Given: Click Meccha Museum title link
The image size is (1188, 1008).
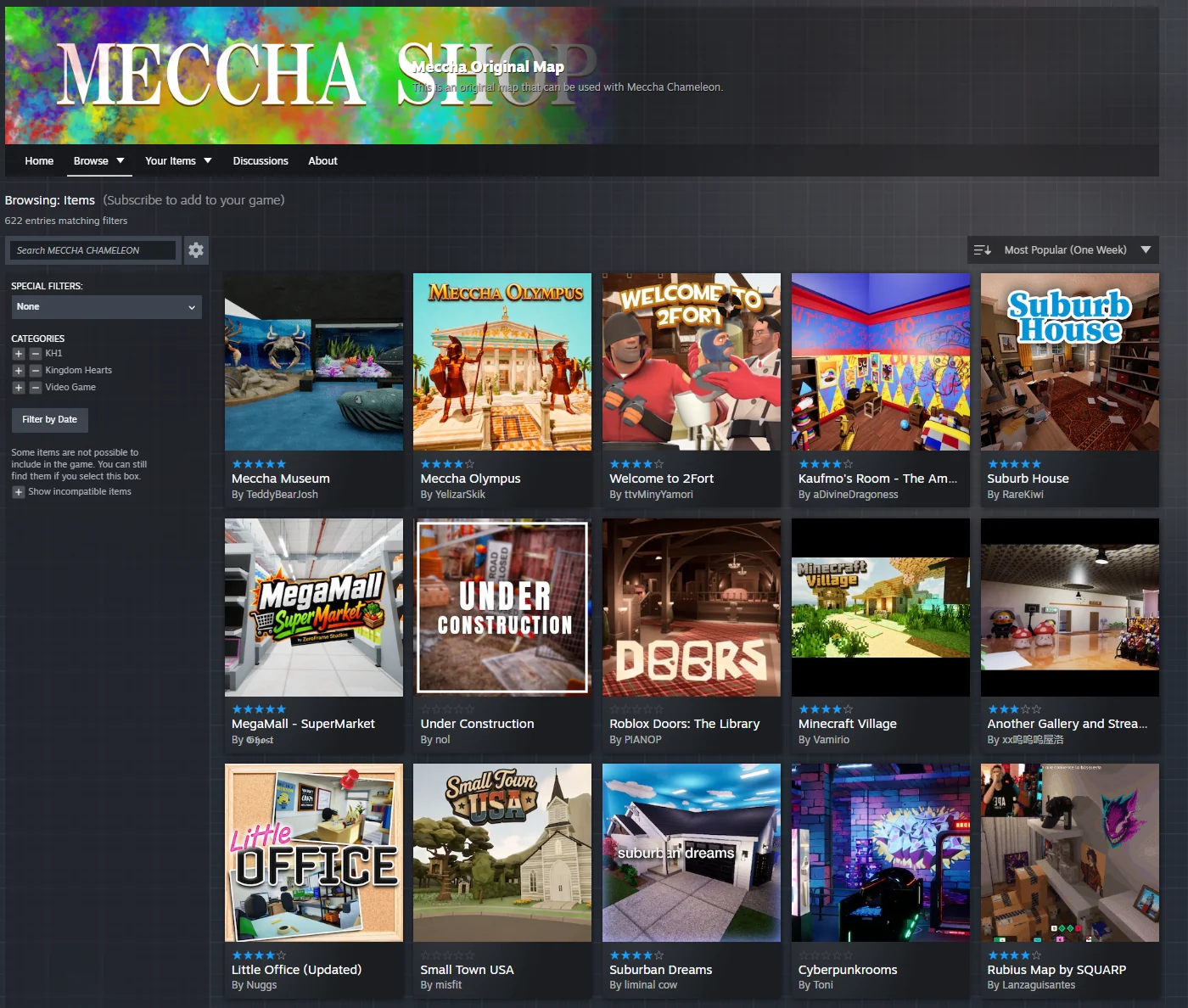Looking at the screenshot, I should [281, 479].
